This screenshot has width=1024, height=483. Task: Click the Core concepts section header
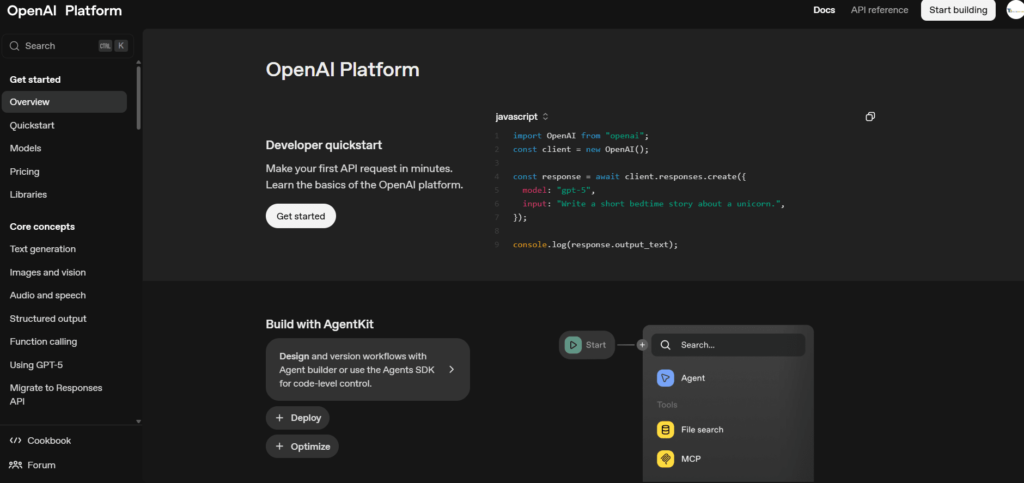pyautogui.click(x=42, y=226)
